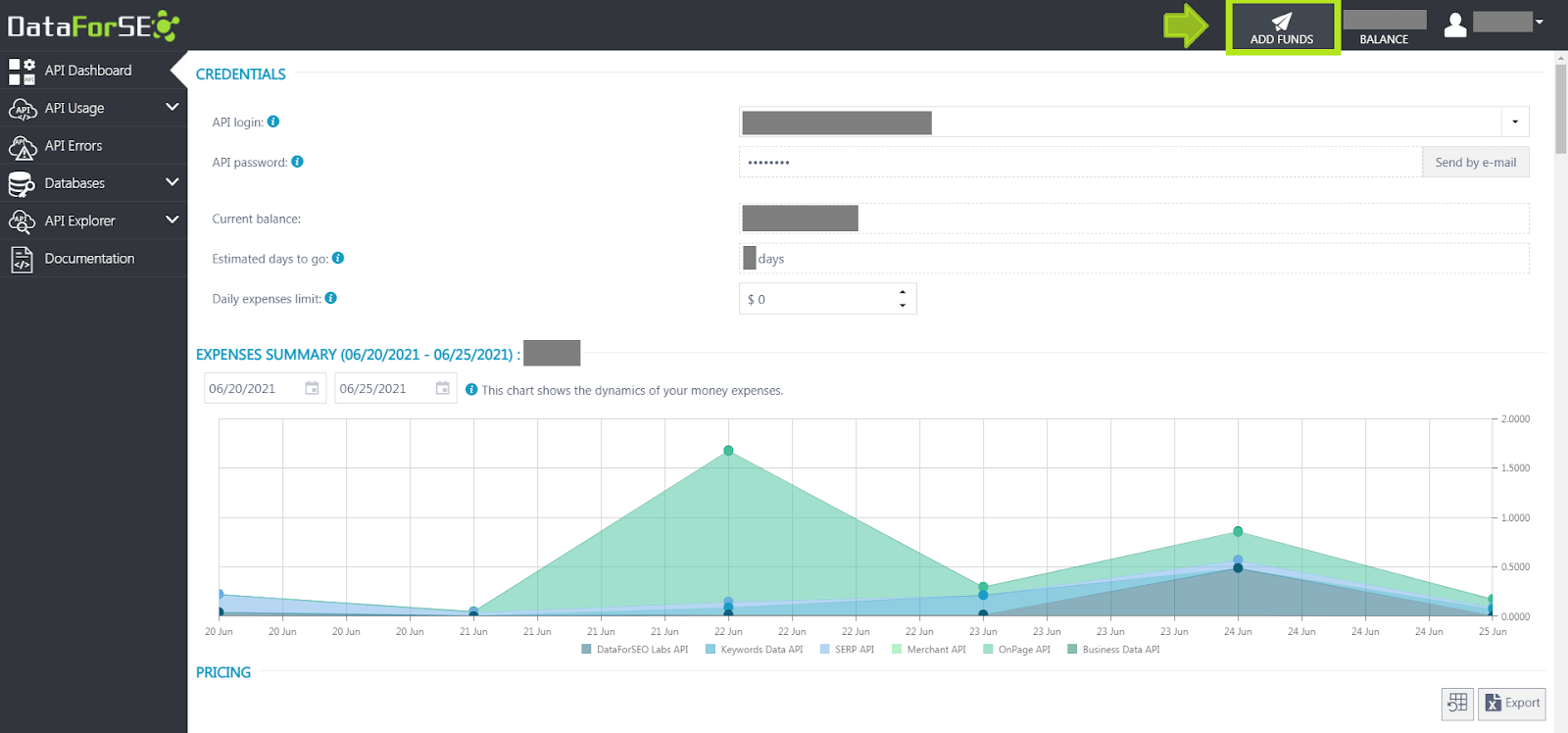The width and height of the screenshot is (1568, 733).
Task: Click the table view icon beside Export
Action: pyautogui.click(x=1457, y=703)
